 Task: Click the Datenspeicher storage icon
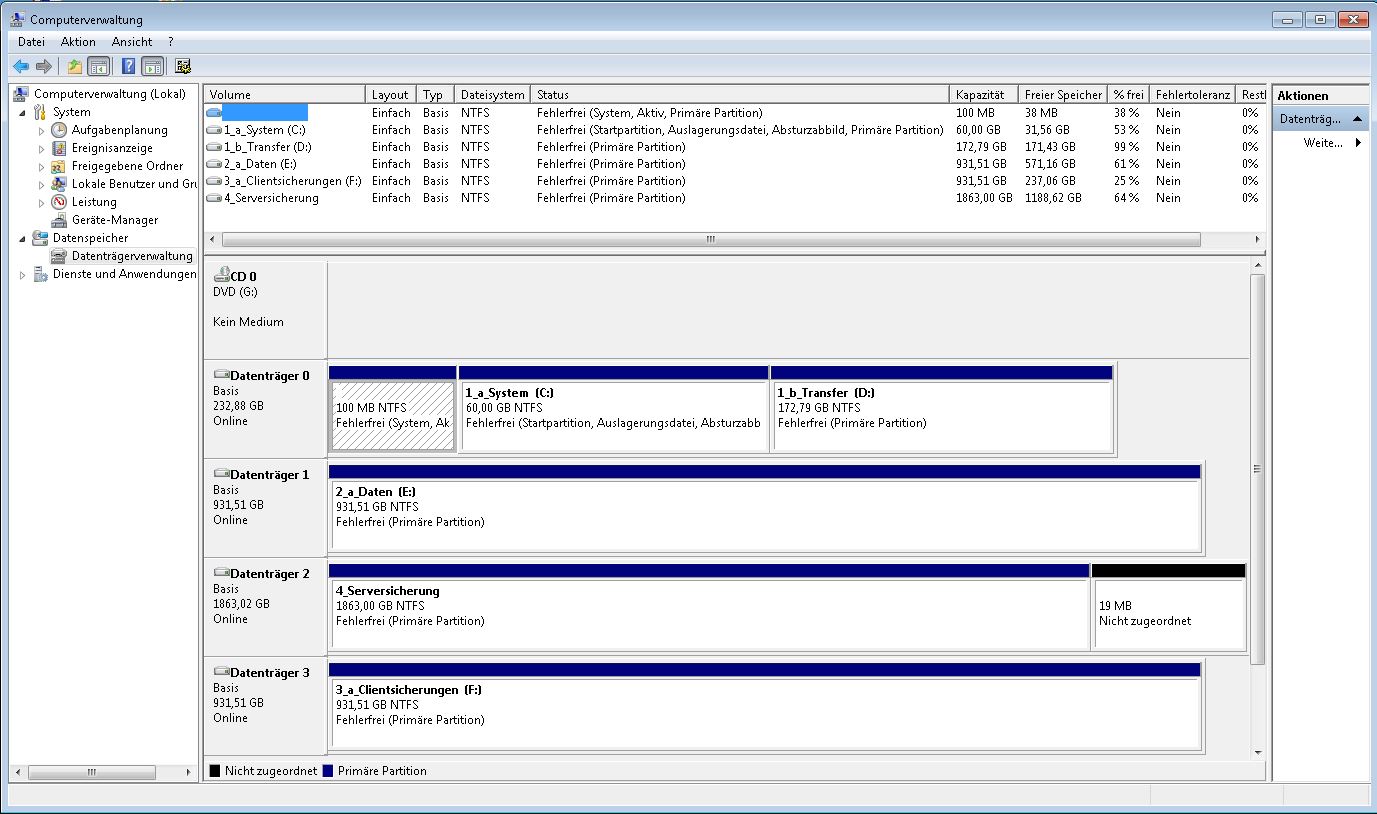point(40,238)
